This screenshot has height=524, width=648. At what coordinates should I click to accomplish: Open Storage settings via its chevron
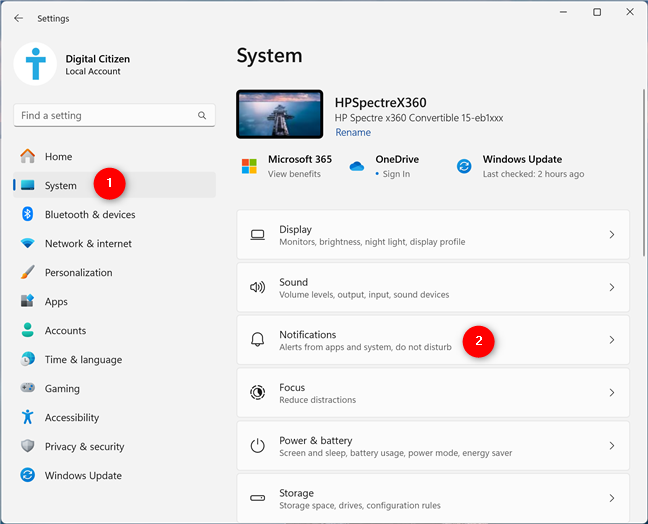pos(612,498)
